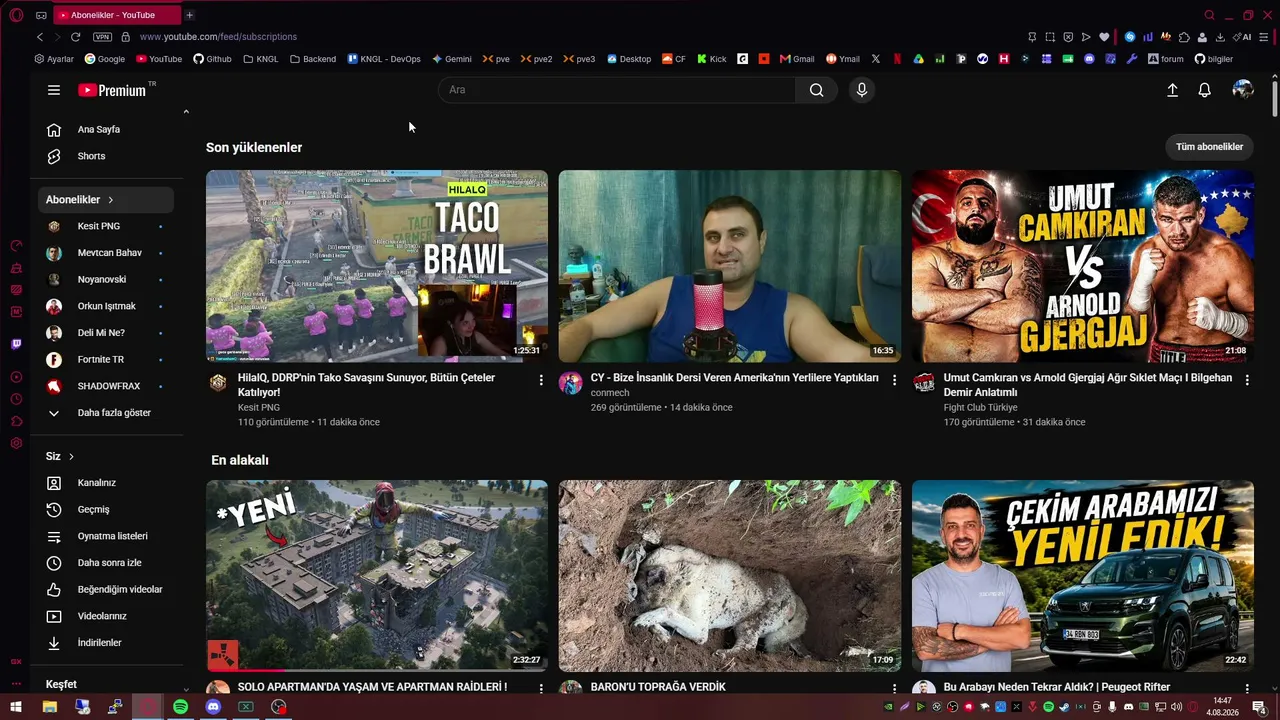Open the upload video icon

tap(1173, 90)
